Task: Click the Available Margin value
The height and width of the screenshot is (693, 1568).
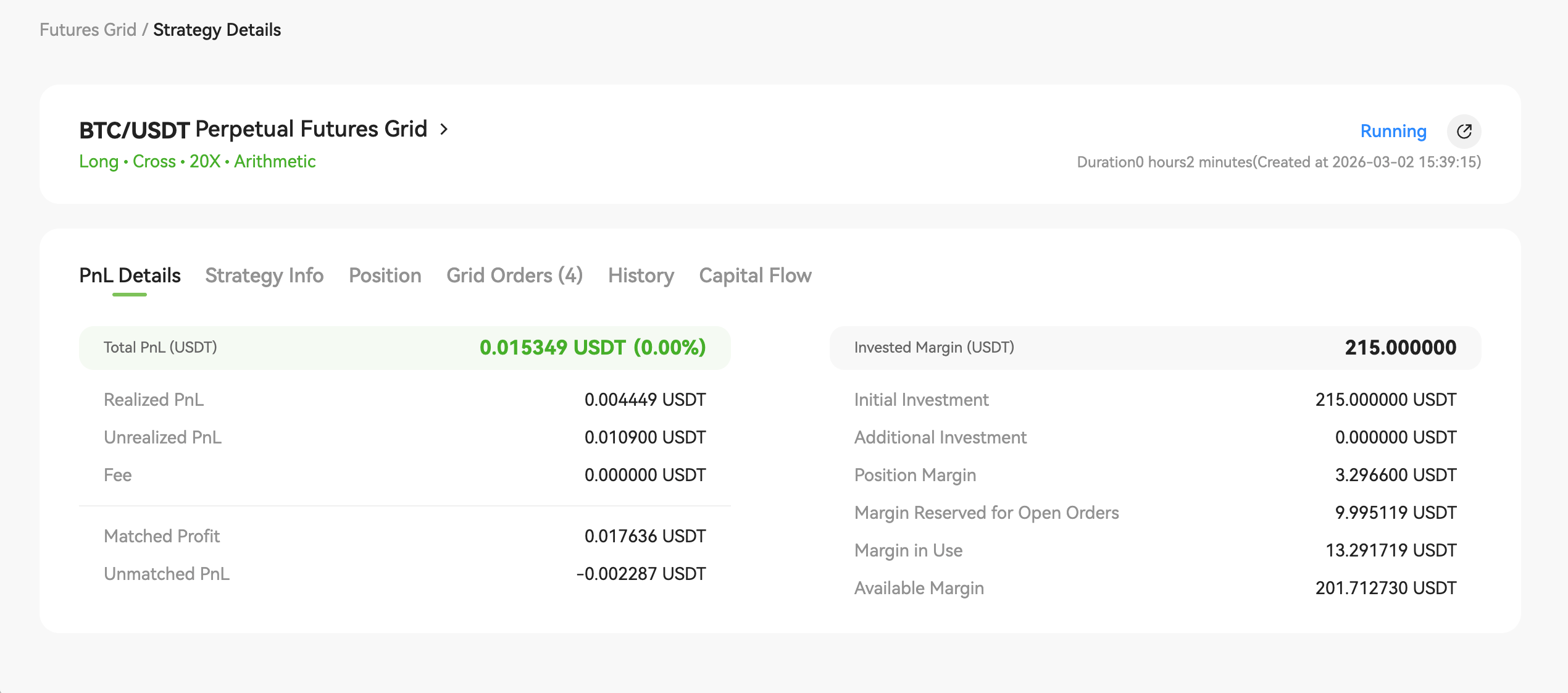Action: coord(1385,588)
